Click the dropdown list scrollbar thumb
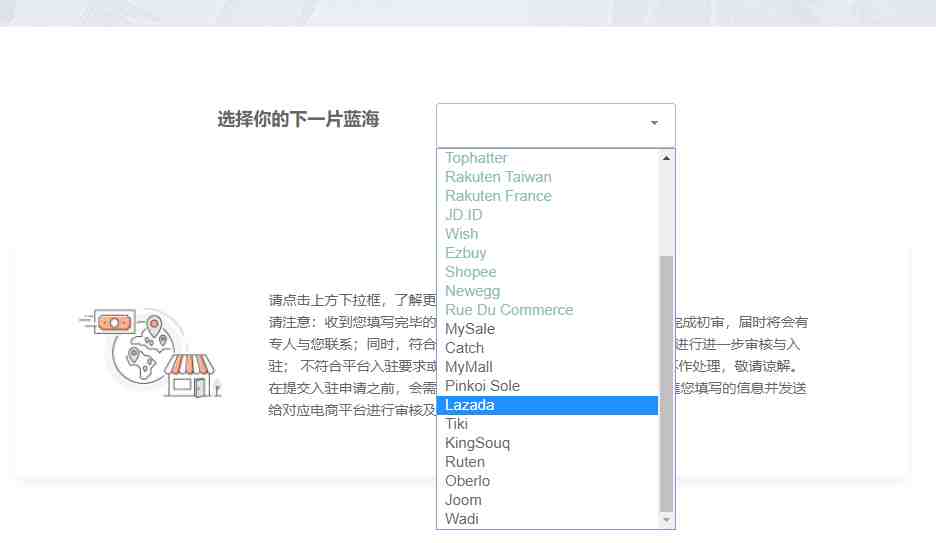Screen dimensions: 936x543 (x=666, y=384)
